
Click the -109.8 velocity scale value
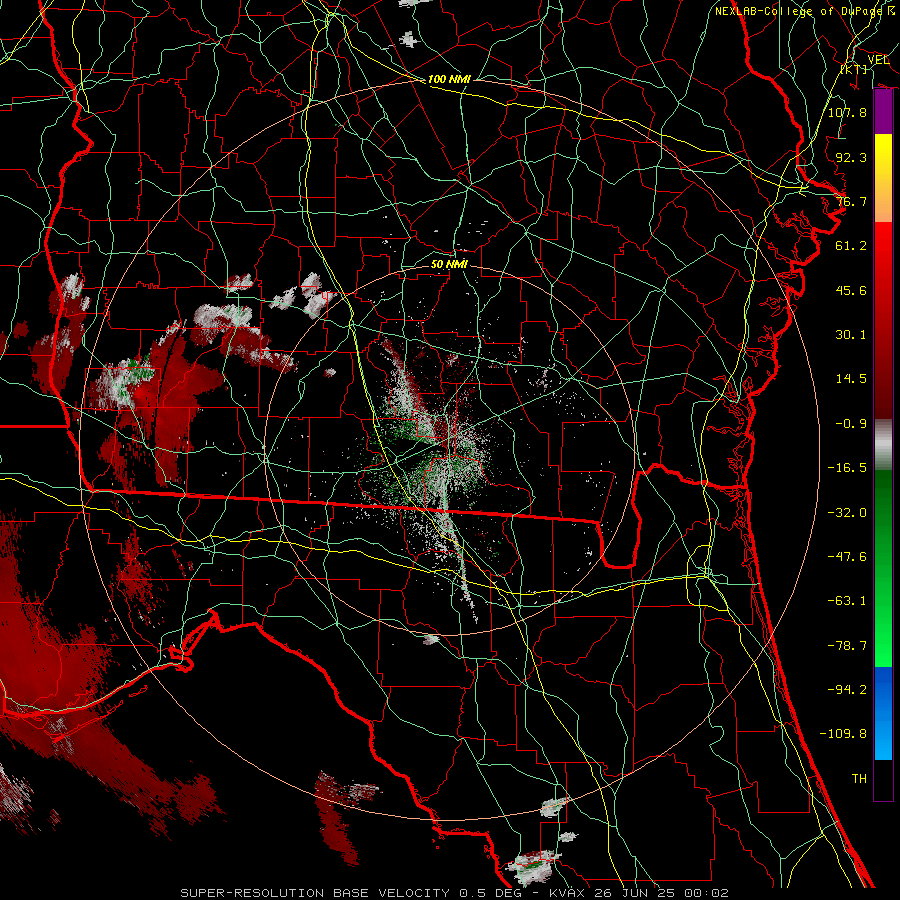[843, 734]
